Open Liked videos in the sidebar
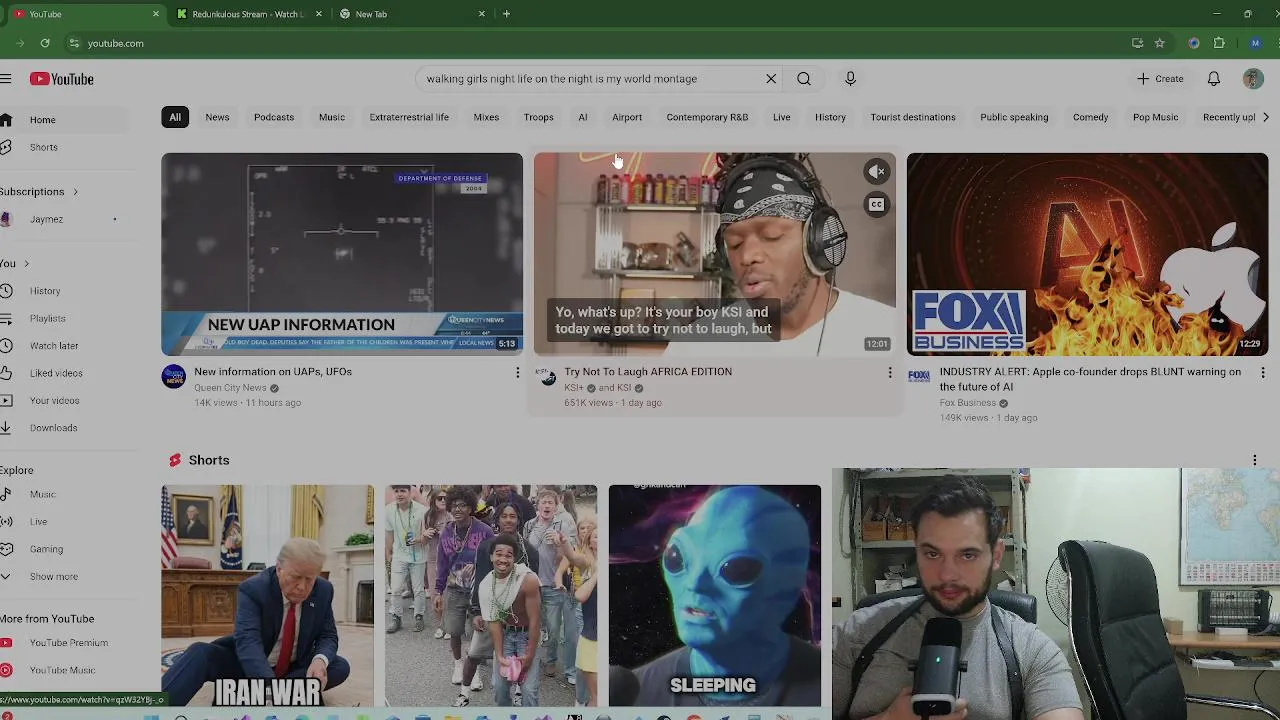Screen dimensions: 1280x720 (64, 373)
